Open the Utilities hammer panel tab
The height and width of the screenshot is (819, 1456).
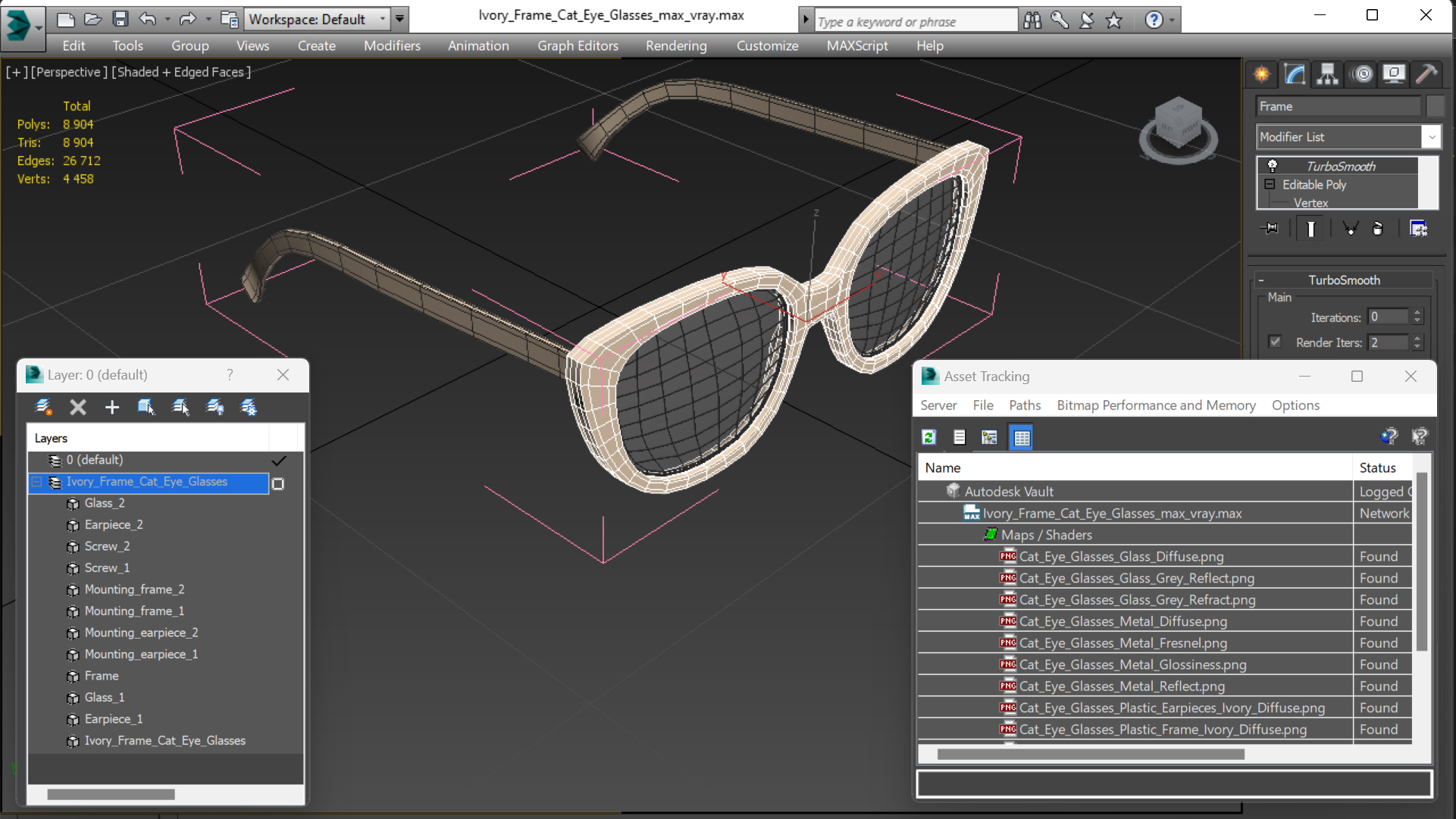[1426, 74]
